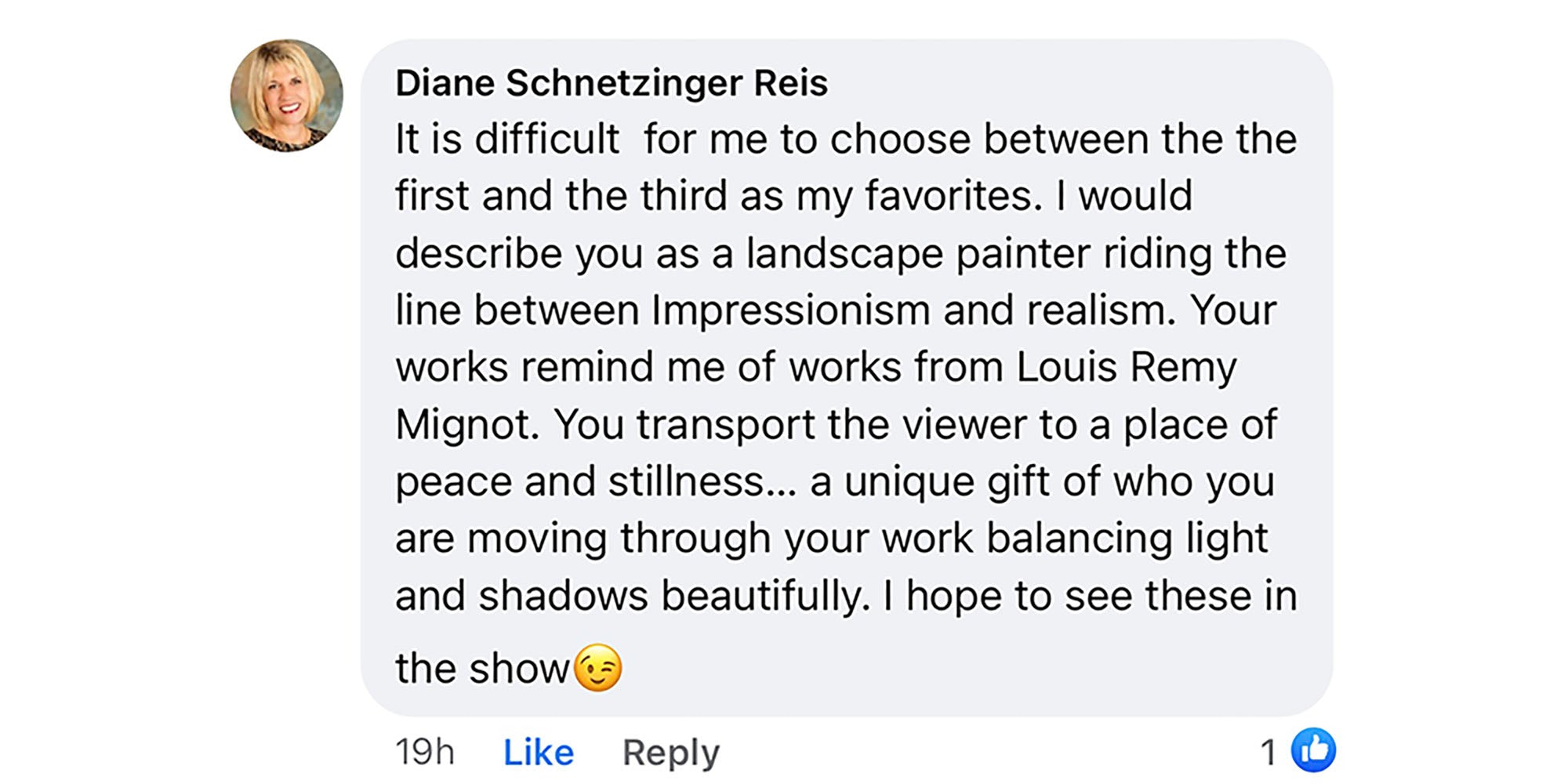The image size is (1568, 784).
Task: Click the word "difficult" in the comment
Action: pos(546,140)
